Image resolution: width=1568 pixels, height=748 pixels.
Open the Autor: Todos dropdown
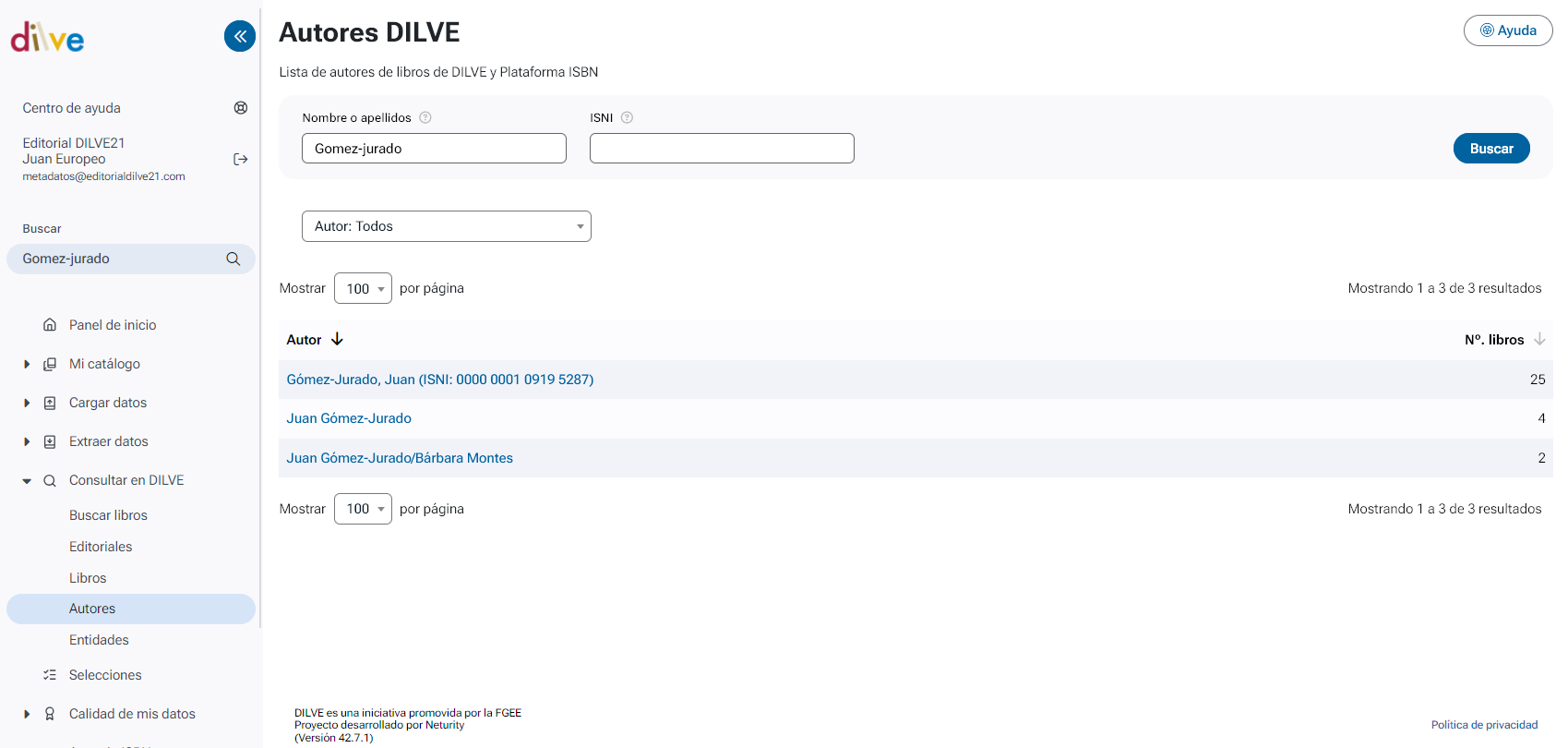point(446,226)
